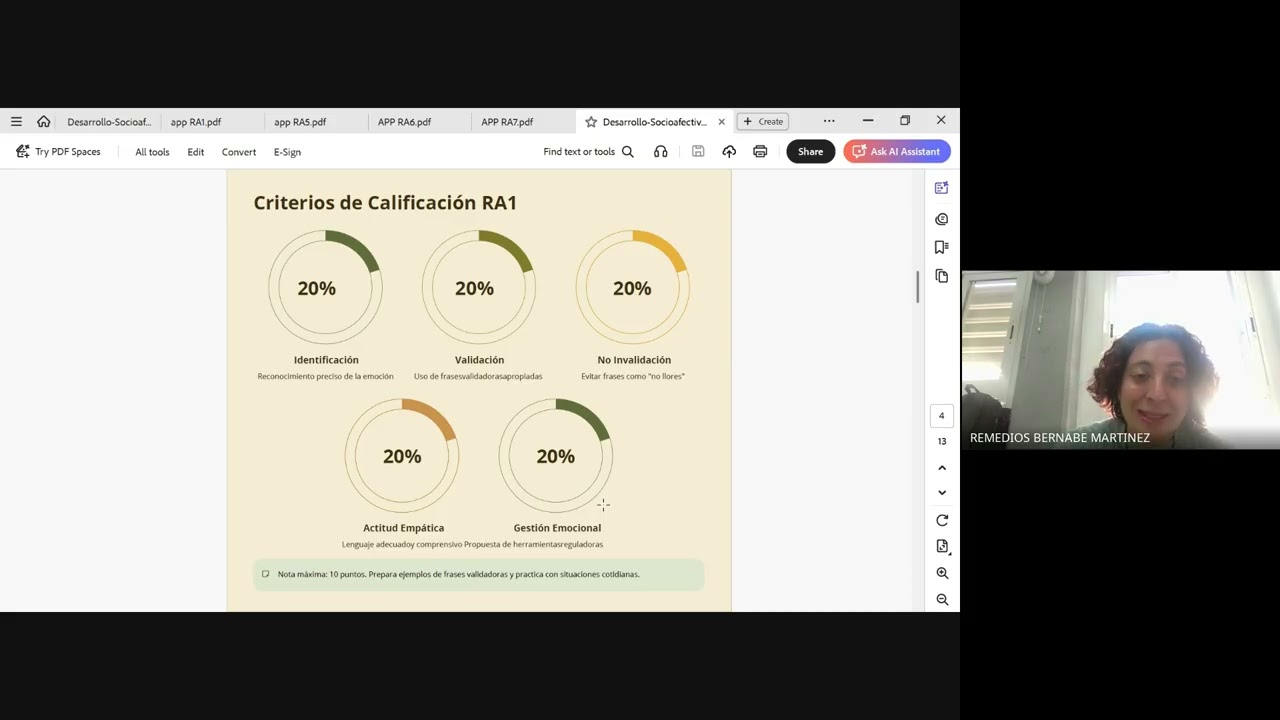Restore down the Acrobat window
The image size is (1280, 720).
point(905,121)
